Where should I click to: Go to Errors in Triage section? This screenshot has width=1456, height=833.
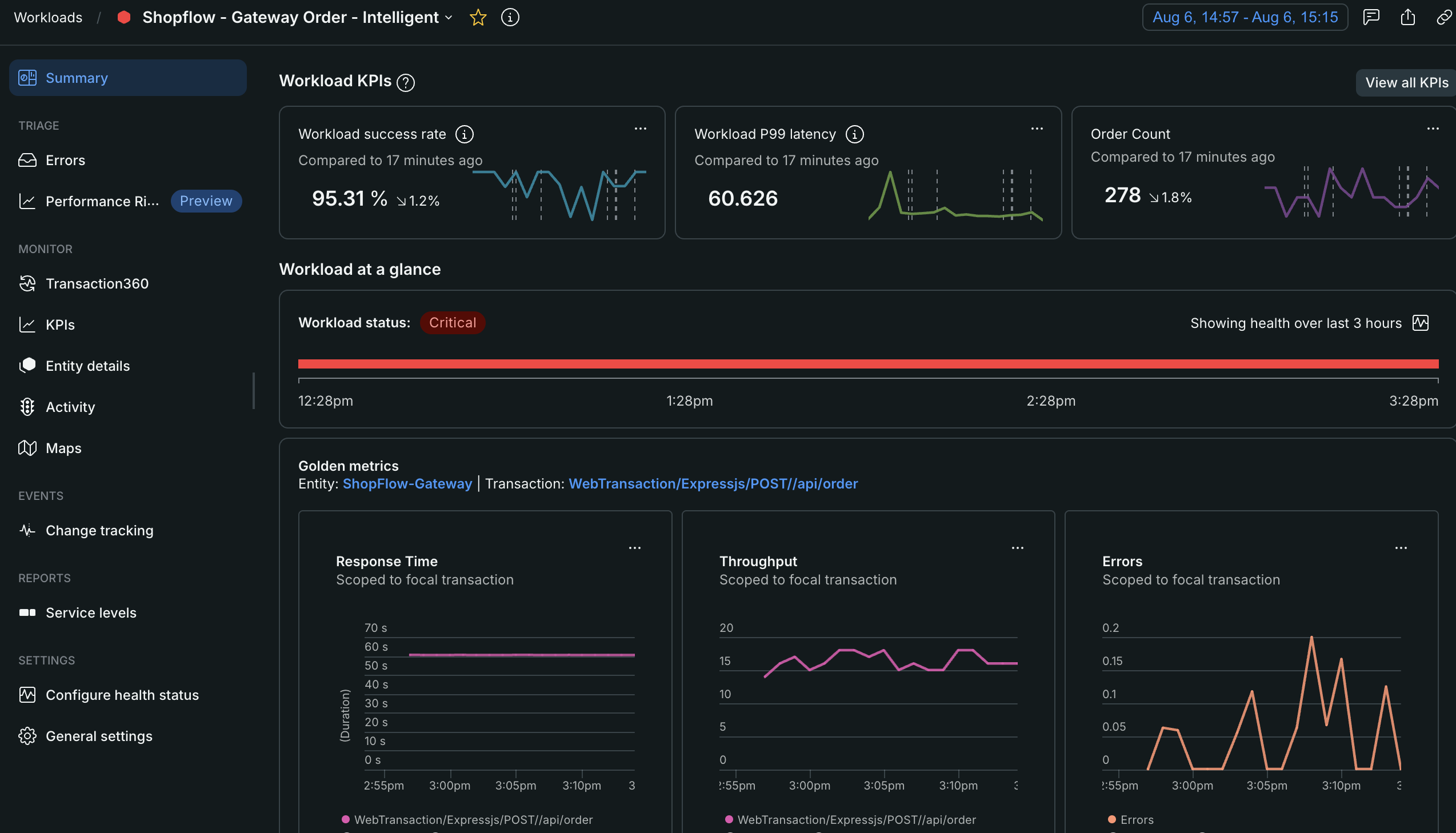tap(65, 160)
